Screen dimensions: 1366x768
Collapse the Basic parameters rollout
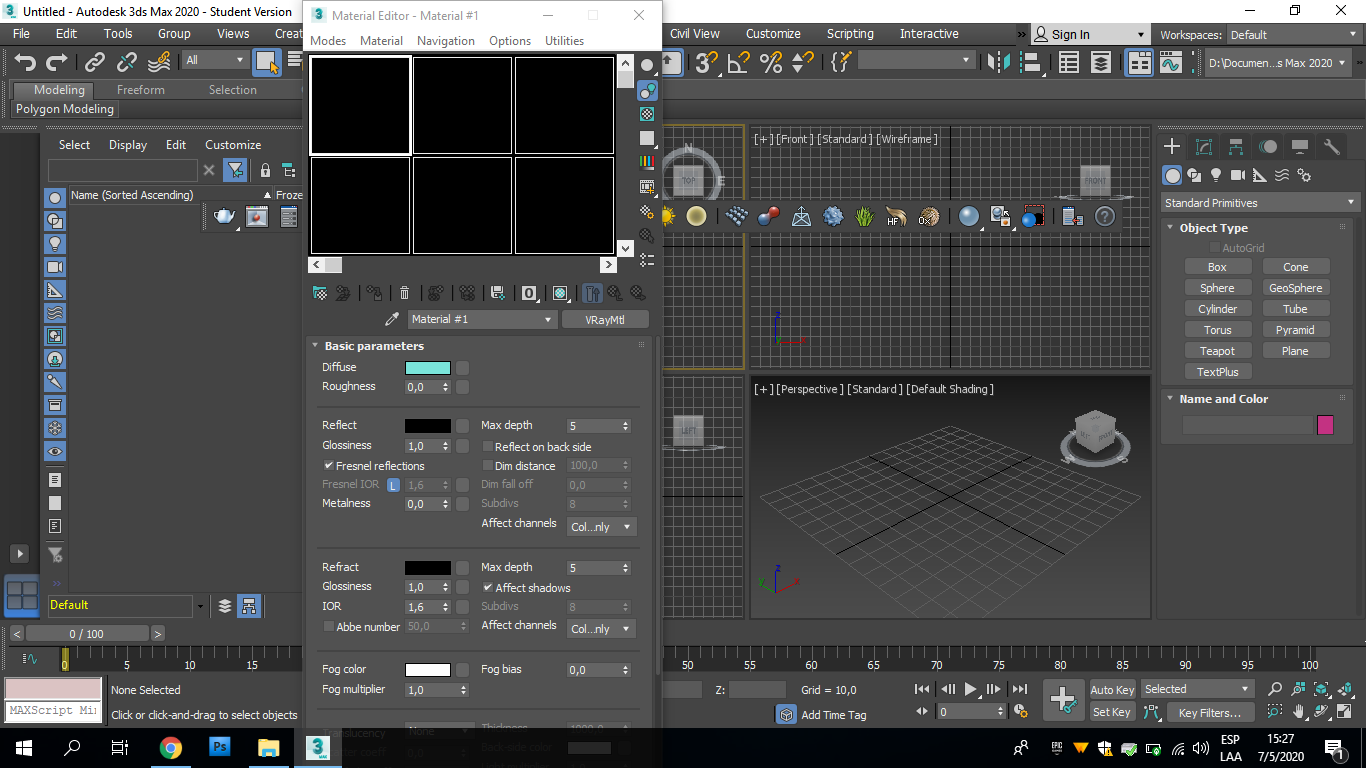click(x=374, y=346)
